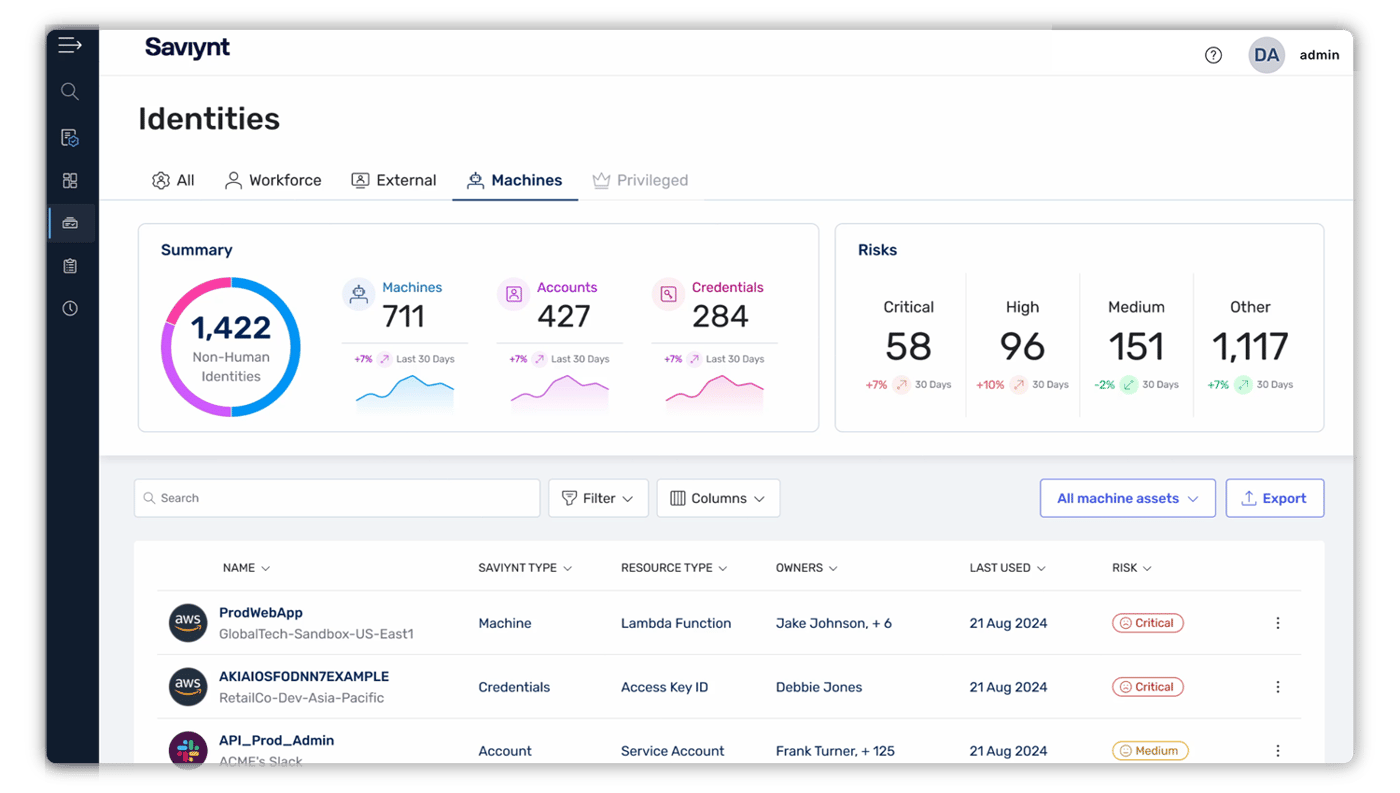This screenshot has width=1400, height=793.
Task: Switch to the Workforce tab
Action: coord(273,180)
